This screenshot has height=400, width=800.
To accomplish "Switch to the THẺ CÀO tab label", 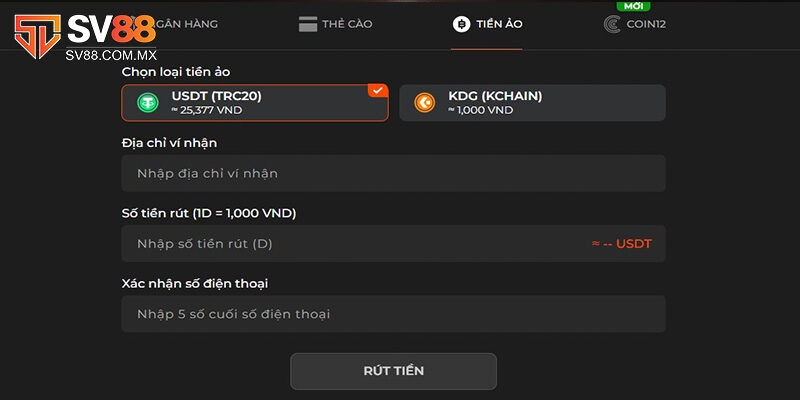I will pos(347,24).
